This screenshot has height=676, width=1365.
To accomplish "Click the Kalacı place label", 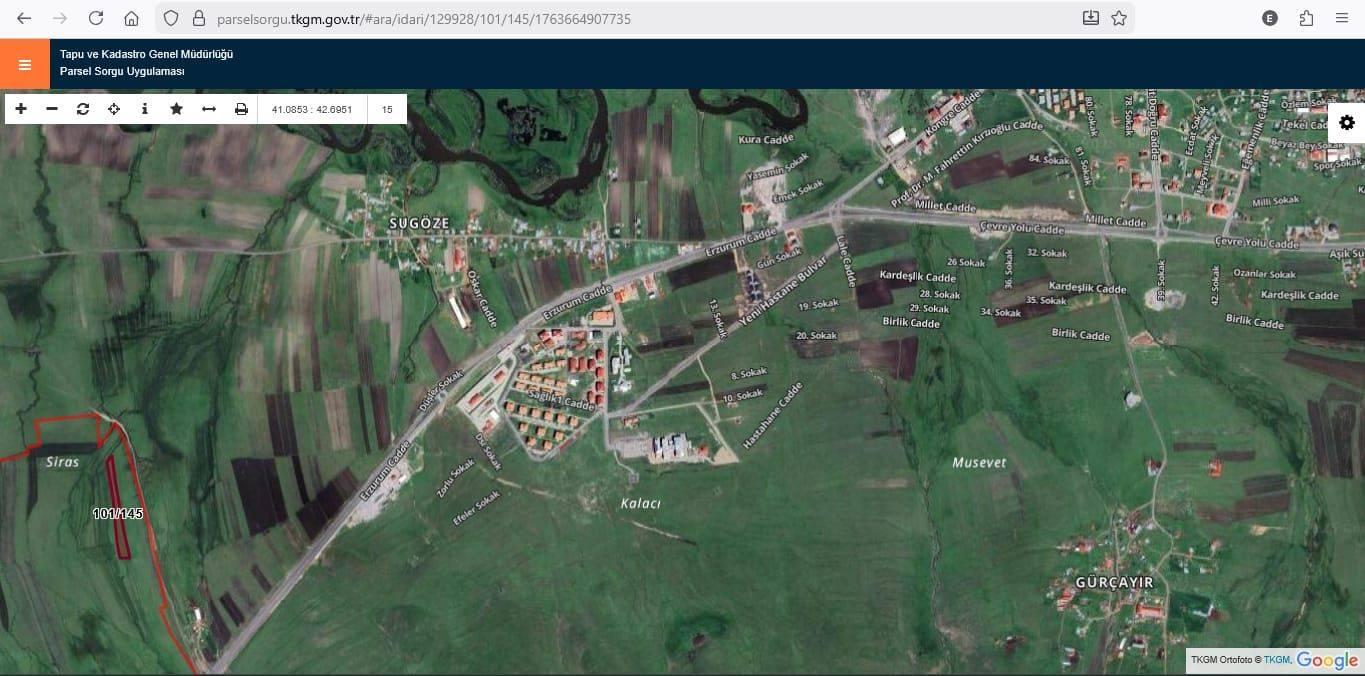I will (x=640, y=503).
